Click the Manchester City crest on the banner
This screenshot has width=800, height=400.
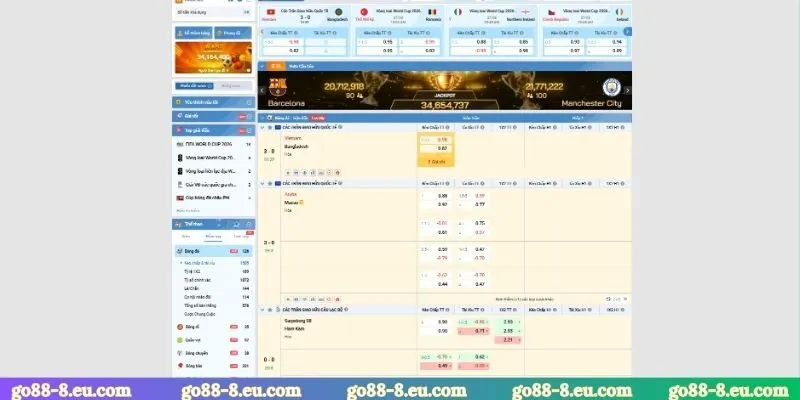coord(611,87)
